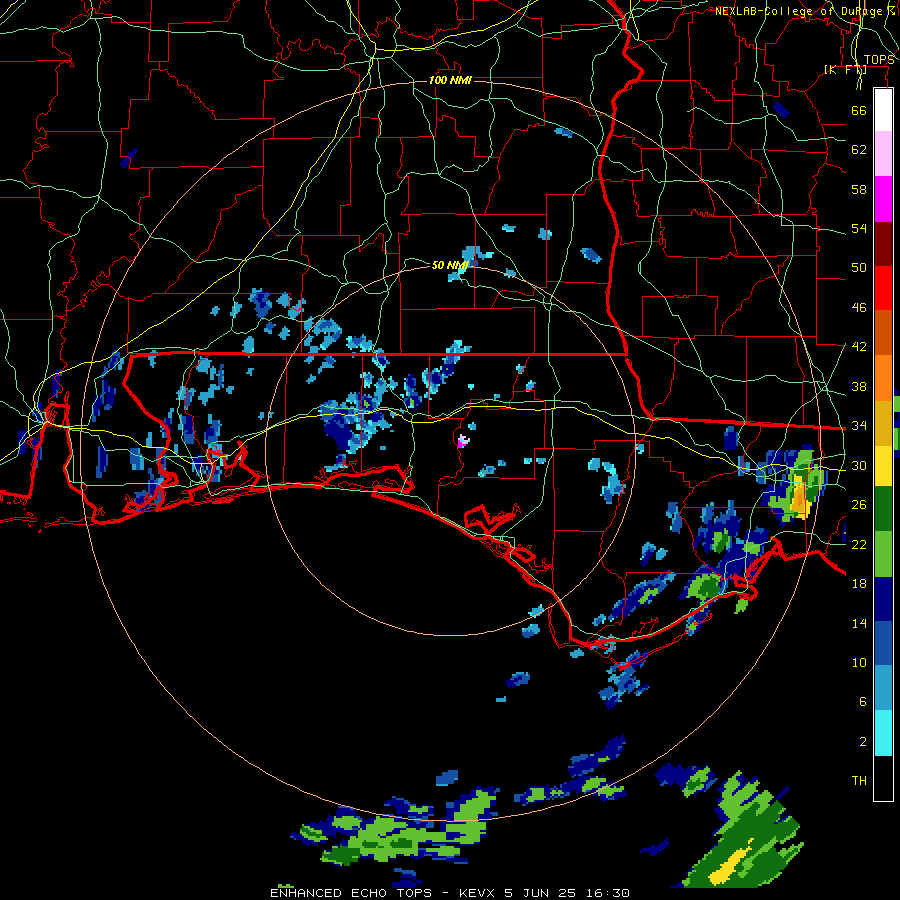Click the 14 legend value
Viewport: 900px width, 900px height.
coord(859,623)
